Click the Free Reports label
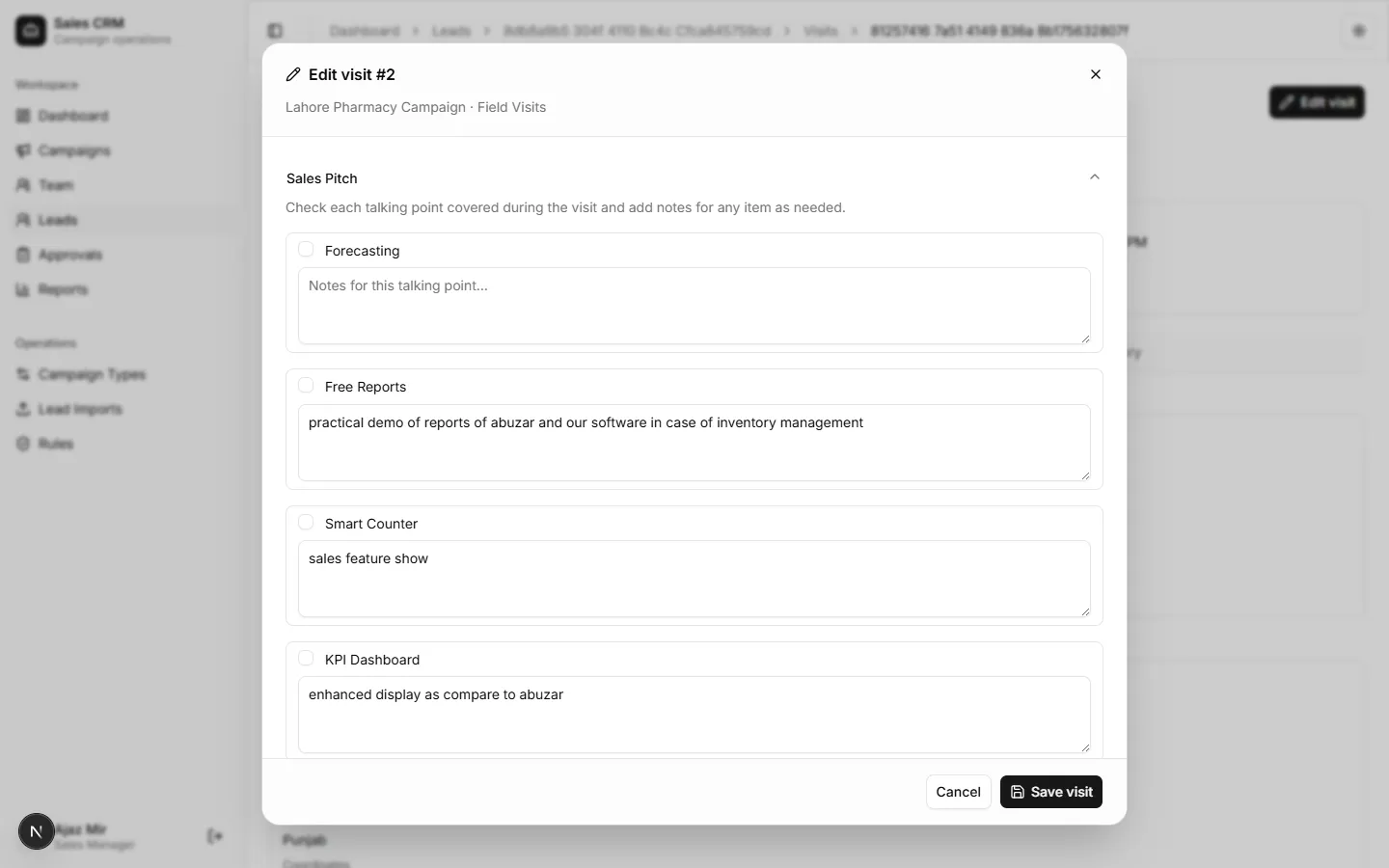 [366, 387]
